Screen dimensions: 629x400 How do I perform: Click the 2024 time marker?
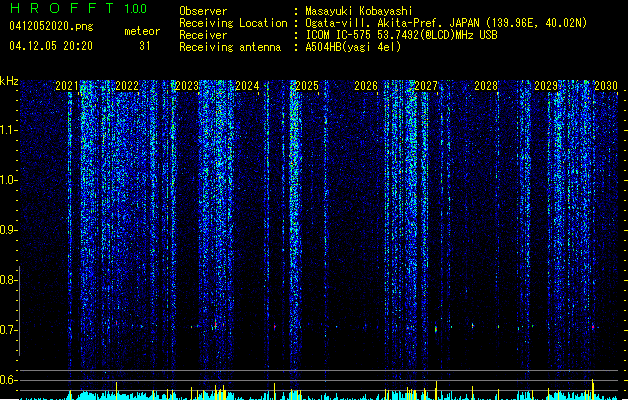[x=247, y=86]
